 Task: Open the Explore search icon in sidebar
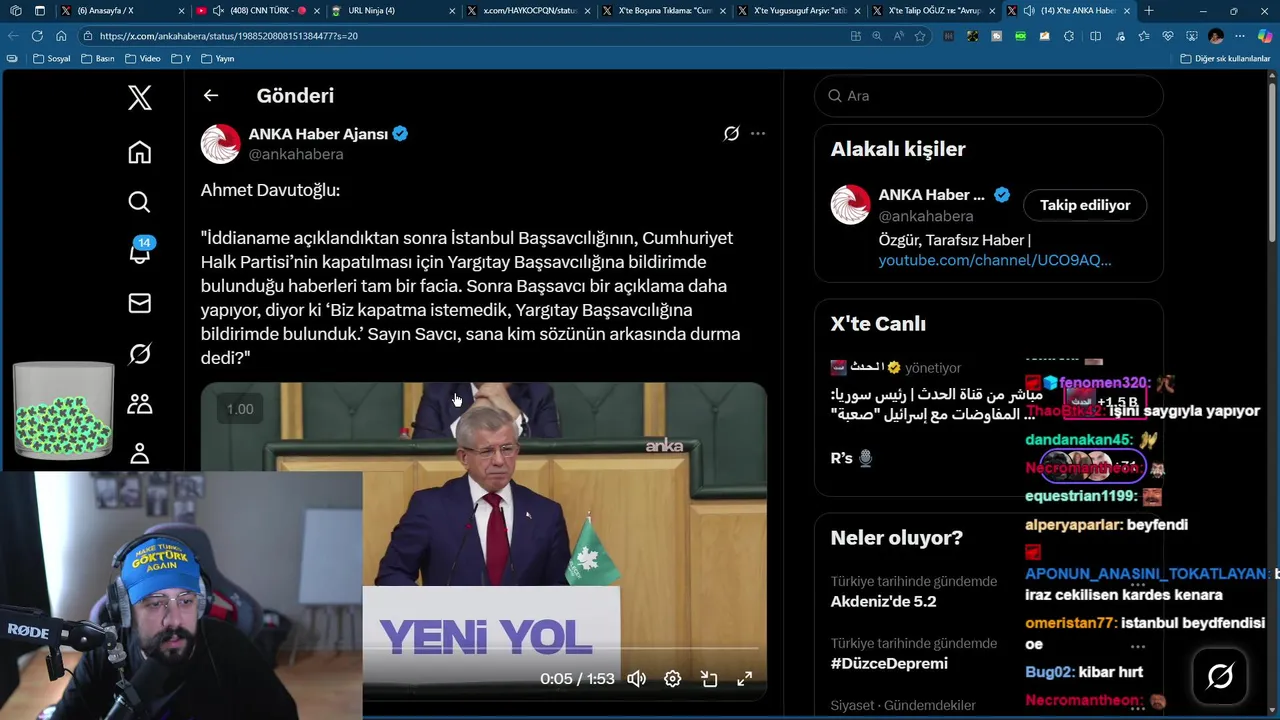(140, 202)
